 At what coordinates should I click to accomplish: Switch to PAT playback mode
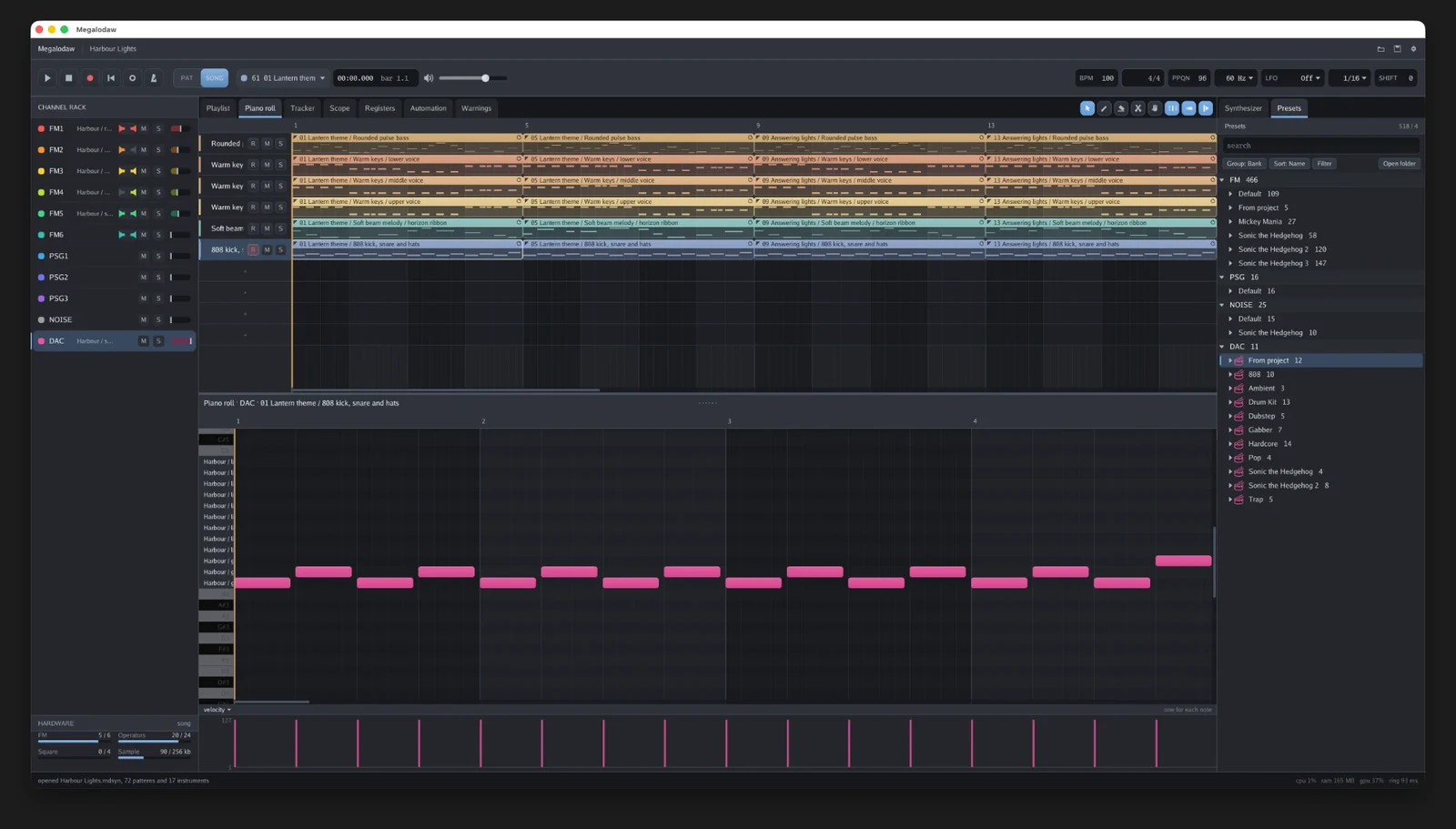point(187,78)
